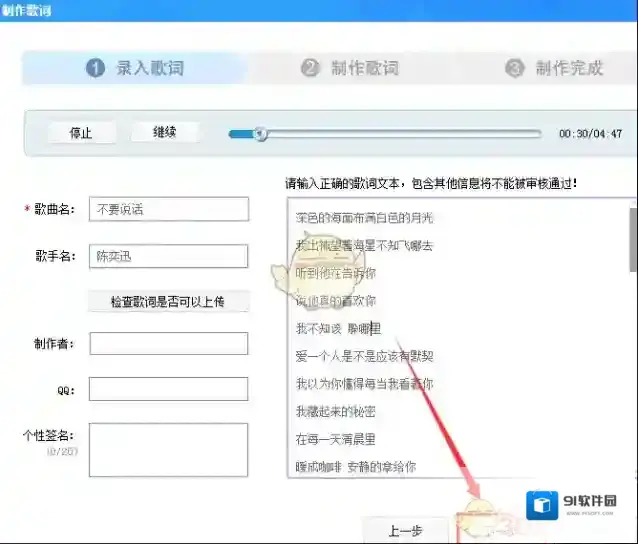This screenshot has height=544, width=638.
Task: Click the 91软件园 logo icon
Action: [x=543, y=506]
